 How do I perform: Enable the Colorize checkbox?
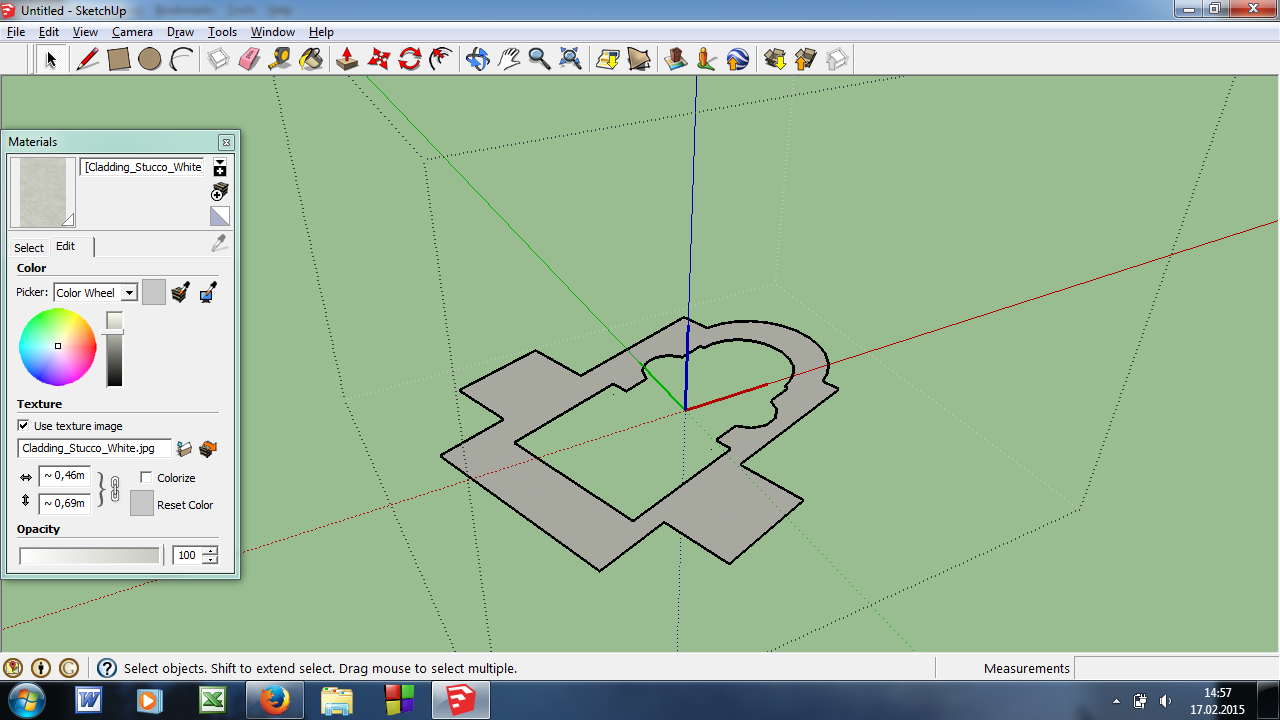[x=146, y=478]
